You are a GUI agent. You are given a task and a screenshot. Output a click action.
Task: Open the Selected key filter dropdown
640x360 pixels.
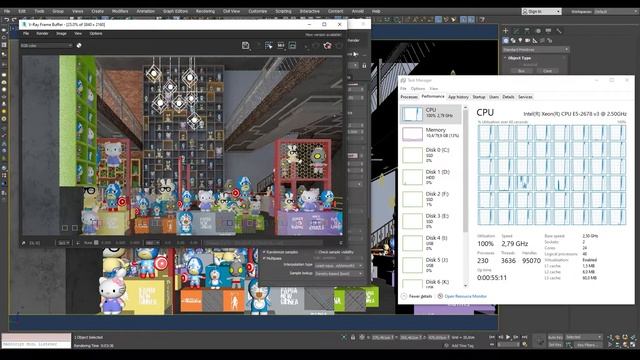584,337
